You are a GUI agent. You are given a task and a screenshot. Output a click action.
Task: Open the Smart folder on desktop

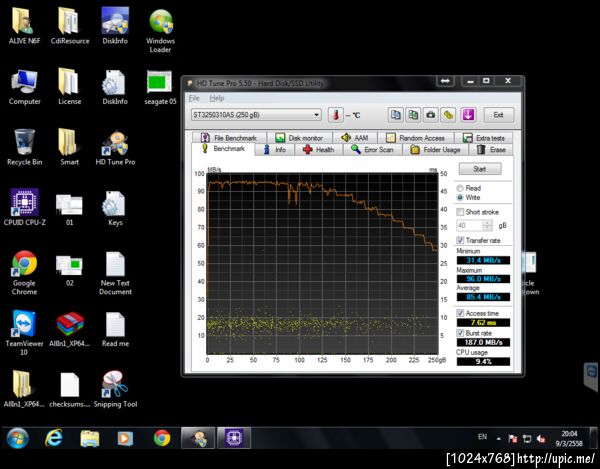point(70,148)
